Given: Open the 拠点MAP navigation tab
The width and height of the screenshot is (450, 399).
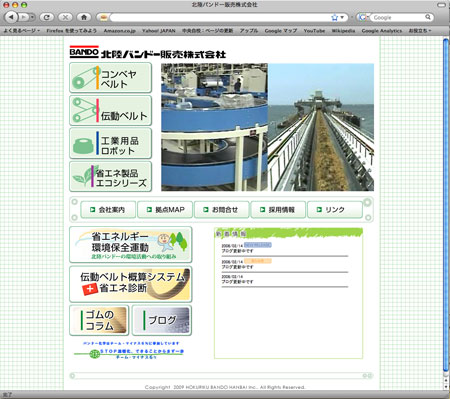Looking at the screenshot, I should click(x=165, y=210).
